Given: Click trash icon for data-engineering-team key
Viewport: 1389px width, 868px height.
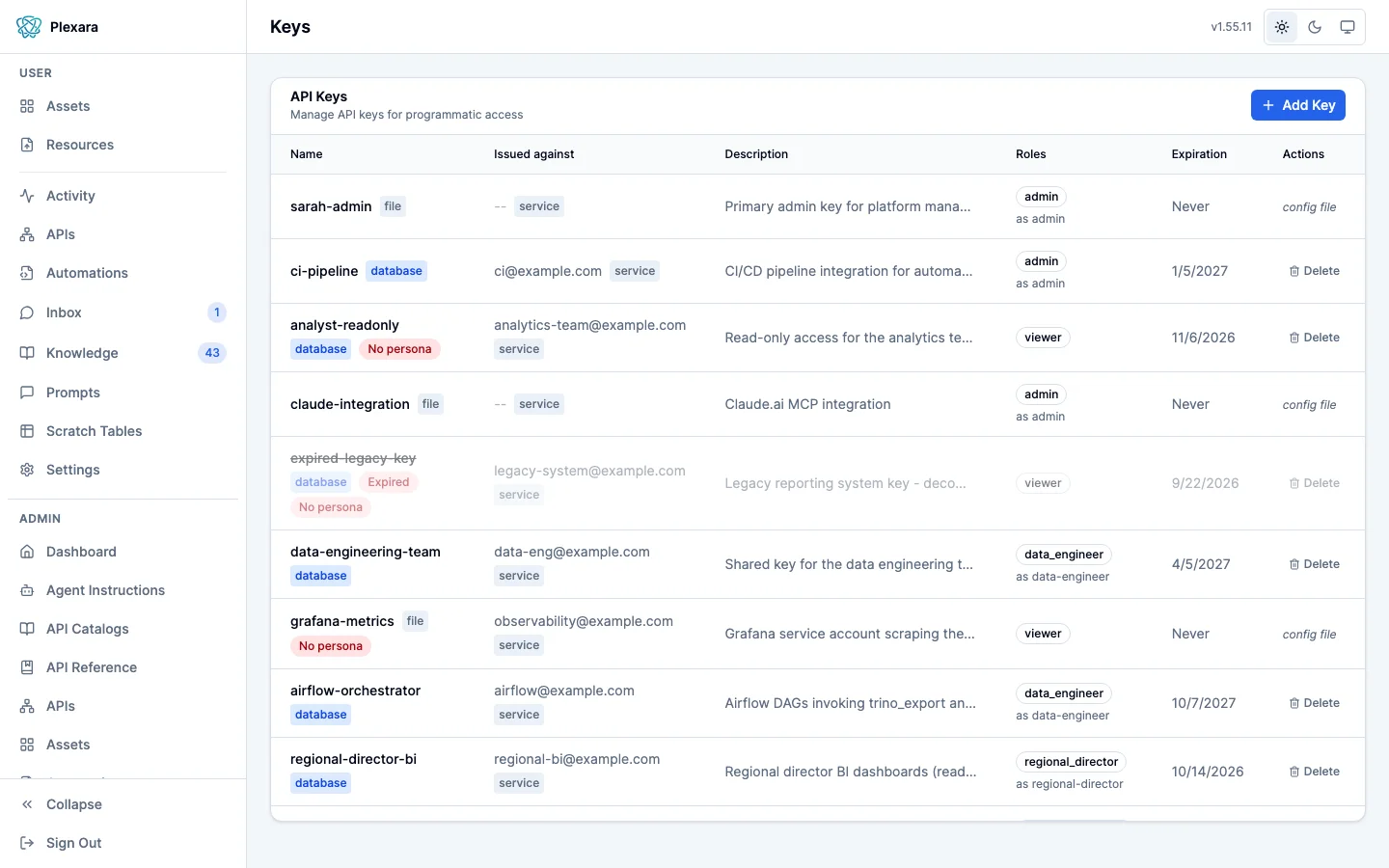Looking at the screenshot, I should (1294, 564).
